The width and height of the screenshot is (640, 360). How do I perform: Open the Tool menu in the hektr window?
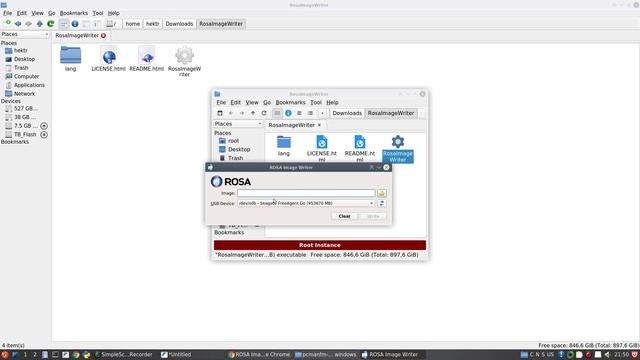tap(98, 13)
